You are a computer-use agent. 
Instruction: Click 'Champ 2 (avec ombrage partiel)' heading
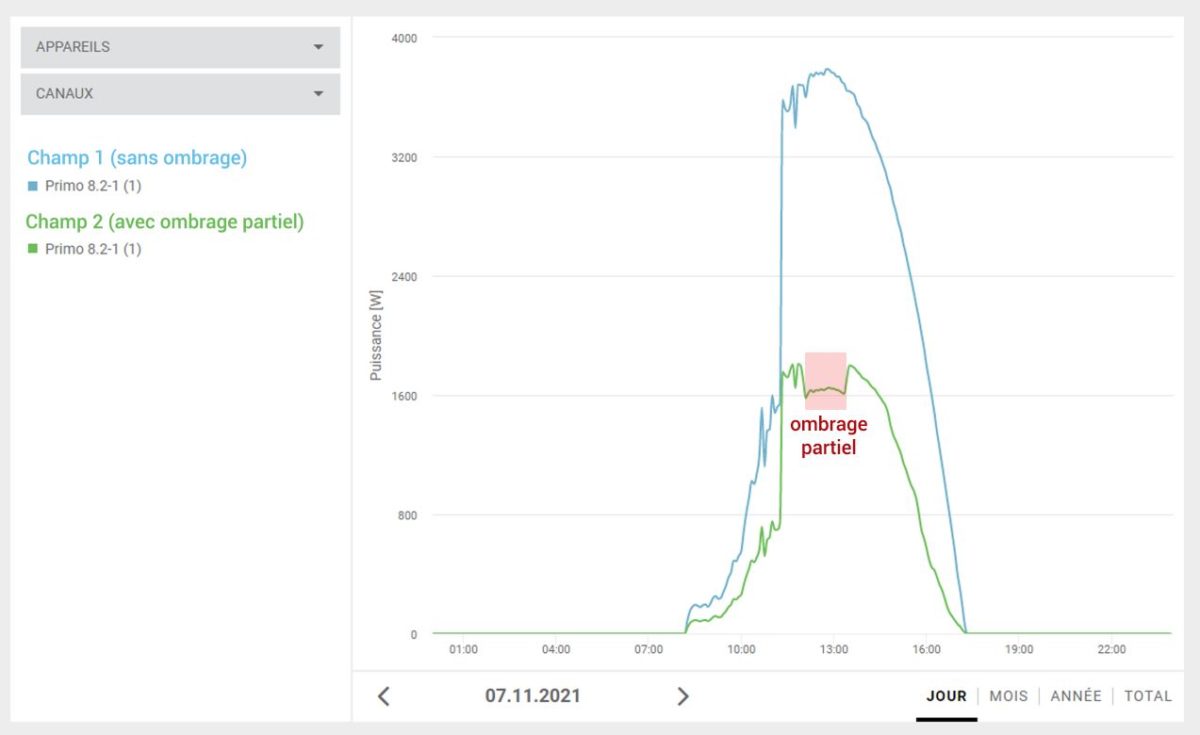click(x=165, y=222)
